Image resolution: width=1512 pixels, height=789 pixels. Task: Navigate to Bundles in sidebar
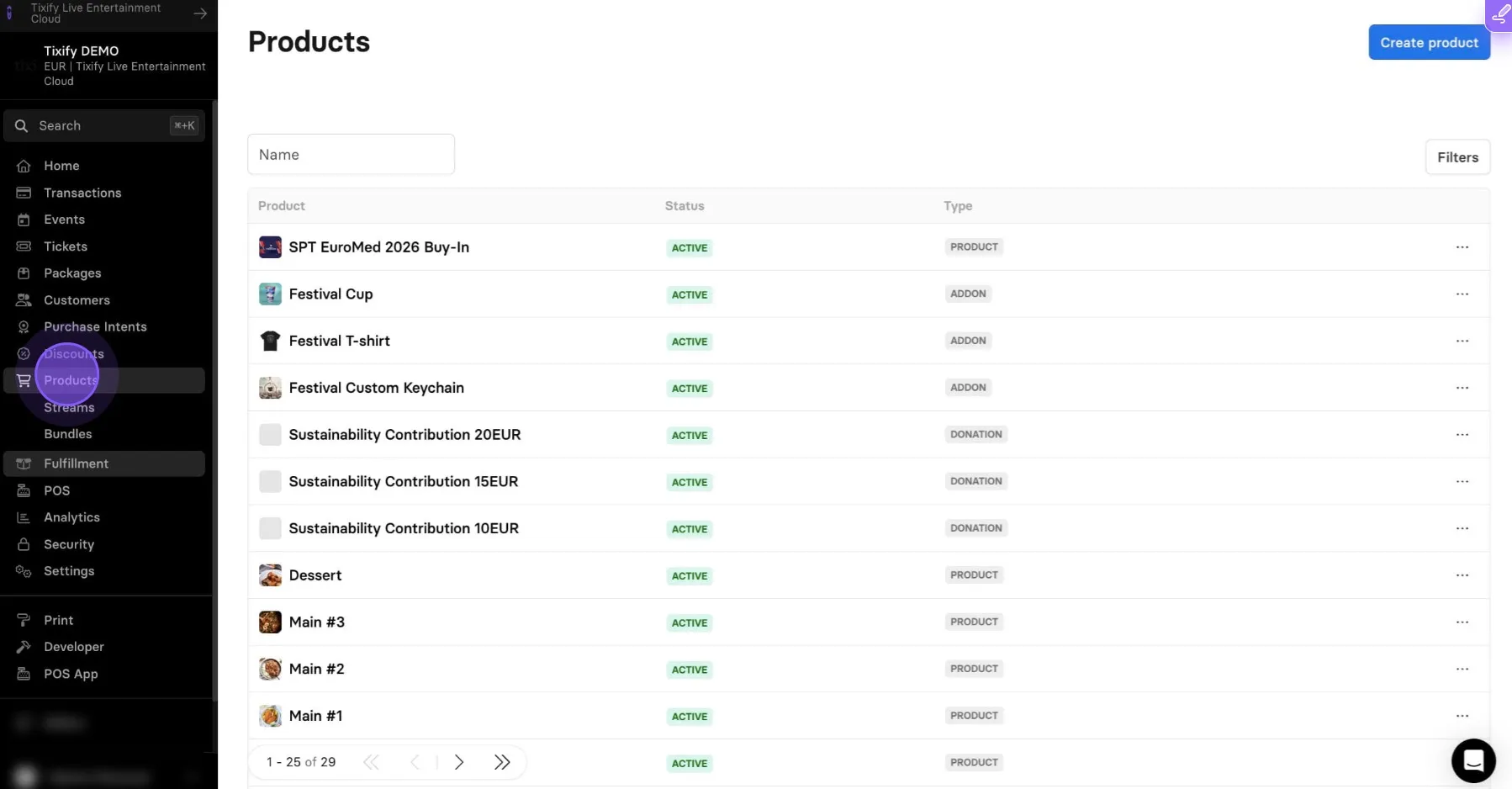68,434
